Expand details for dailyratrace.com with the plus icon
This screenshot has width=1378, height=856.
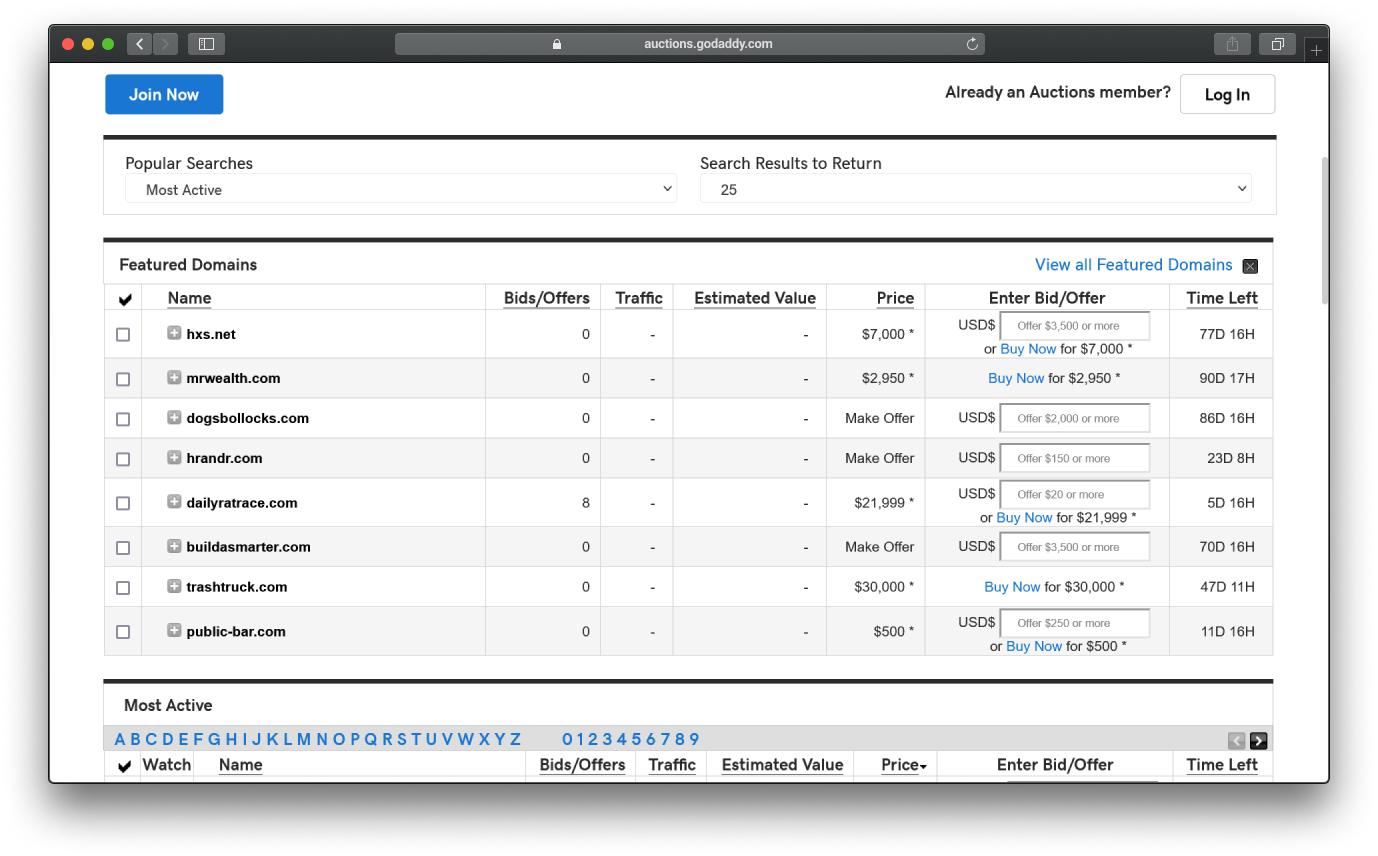pyautogui.click(x=174, y=501)
